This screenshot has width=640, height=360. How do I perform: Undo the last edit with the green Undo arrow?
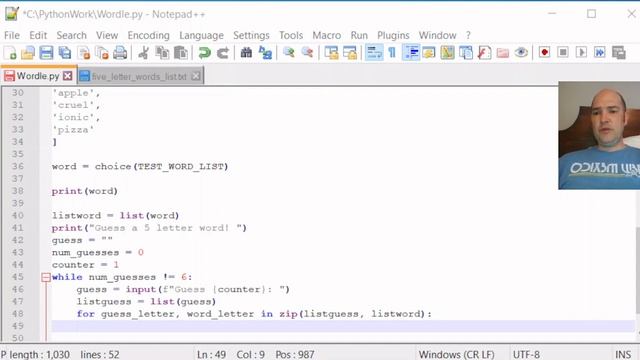[x=204, y=53]
